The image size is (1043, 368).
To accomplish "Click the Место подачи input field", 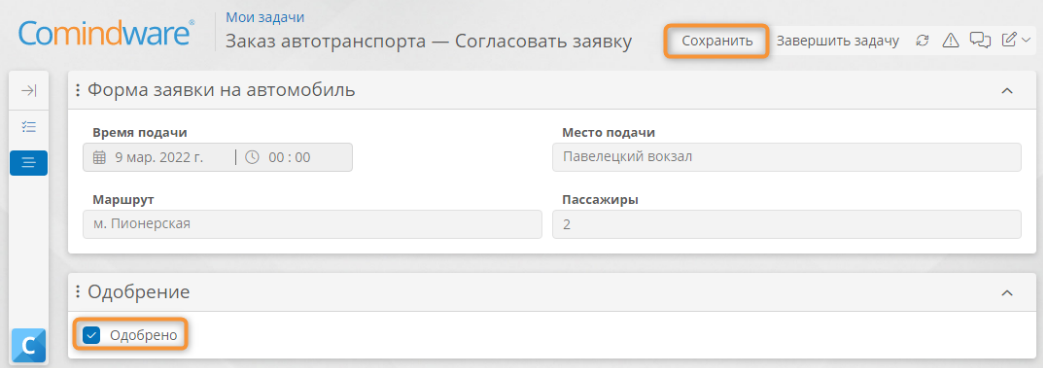I will [786, 158].
